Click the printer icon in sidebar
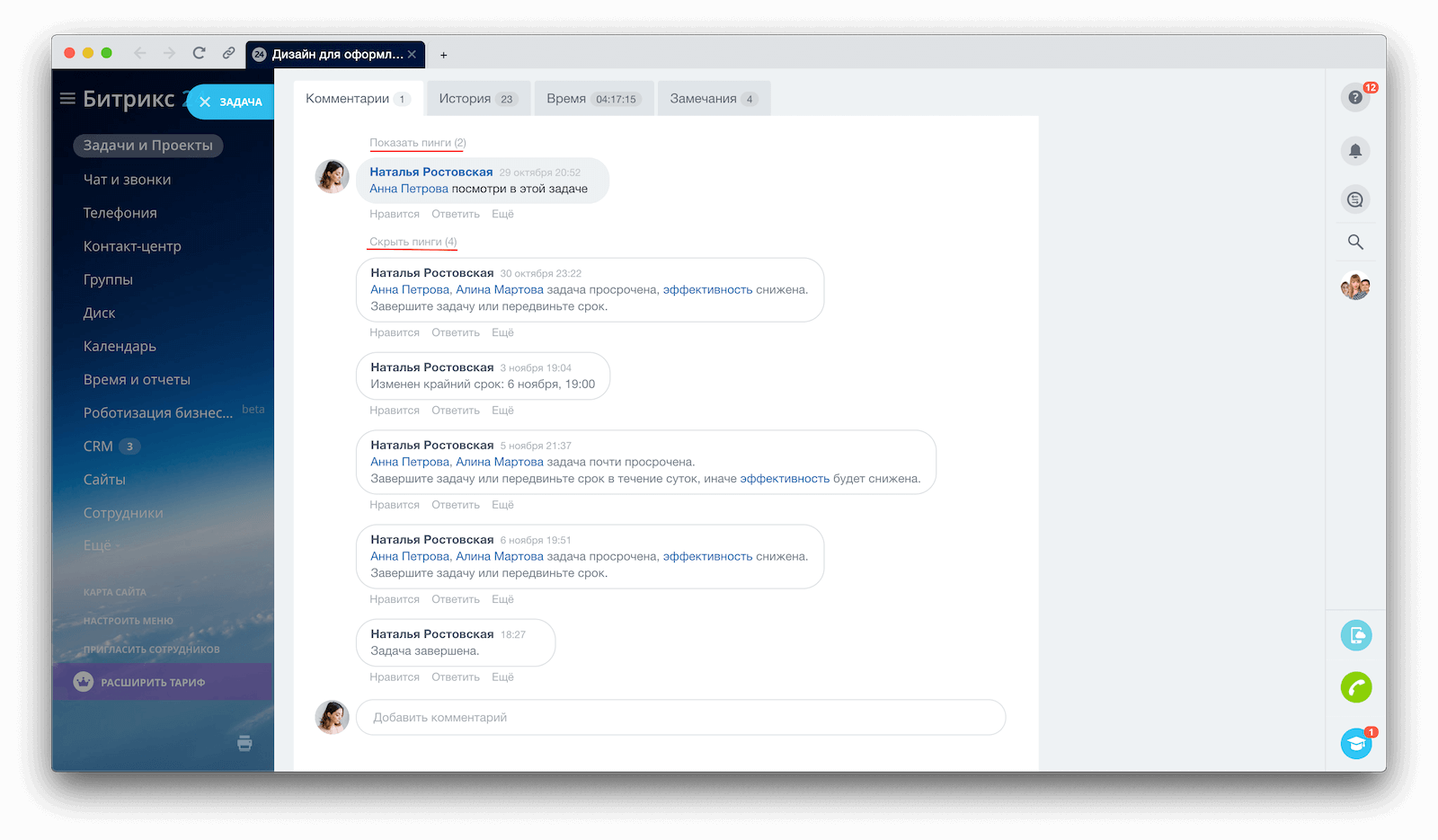 (x=244, y=743)
